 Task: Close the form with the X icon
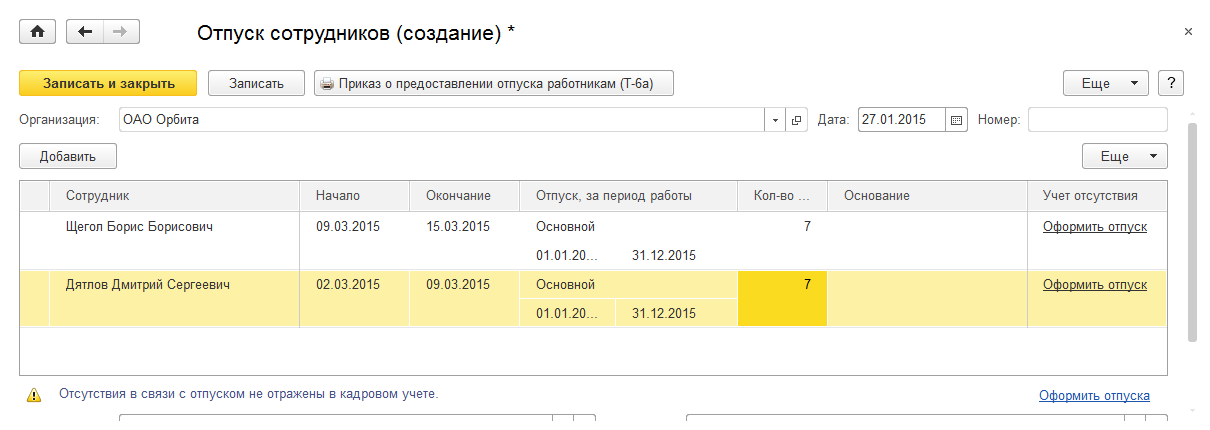tap(1188, 32)
